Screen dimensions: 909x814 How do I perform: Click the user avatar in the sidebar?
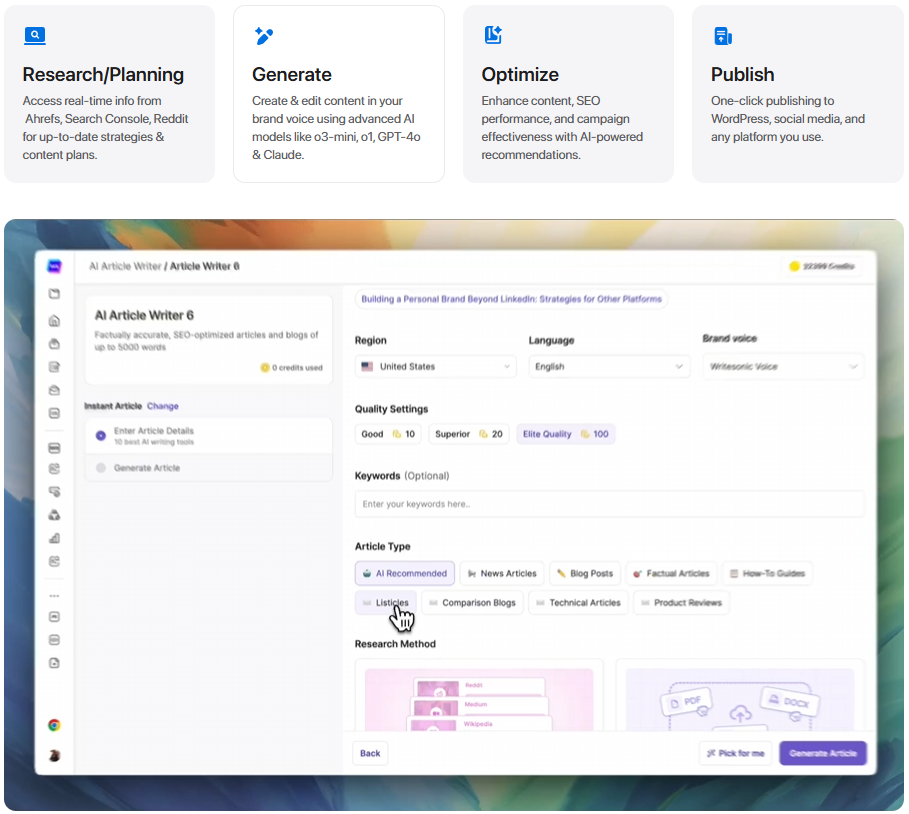click(x=54, y=755)
